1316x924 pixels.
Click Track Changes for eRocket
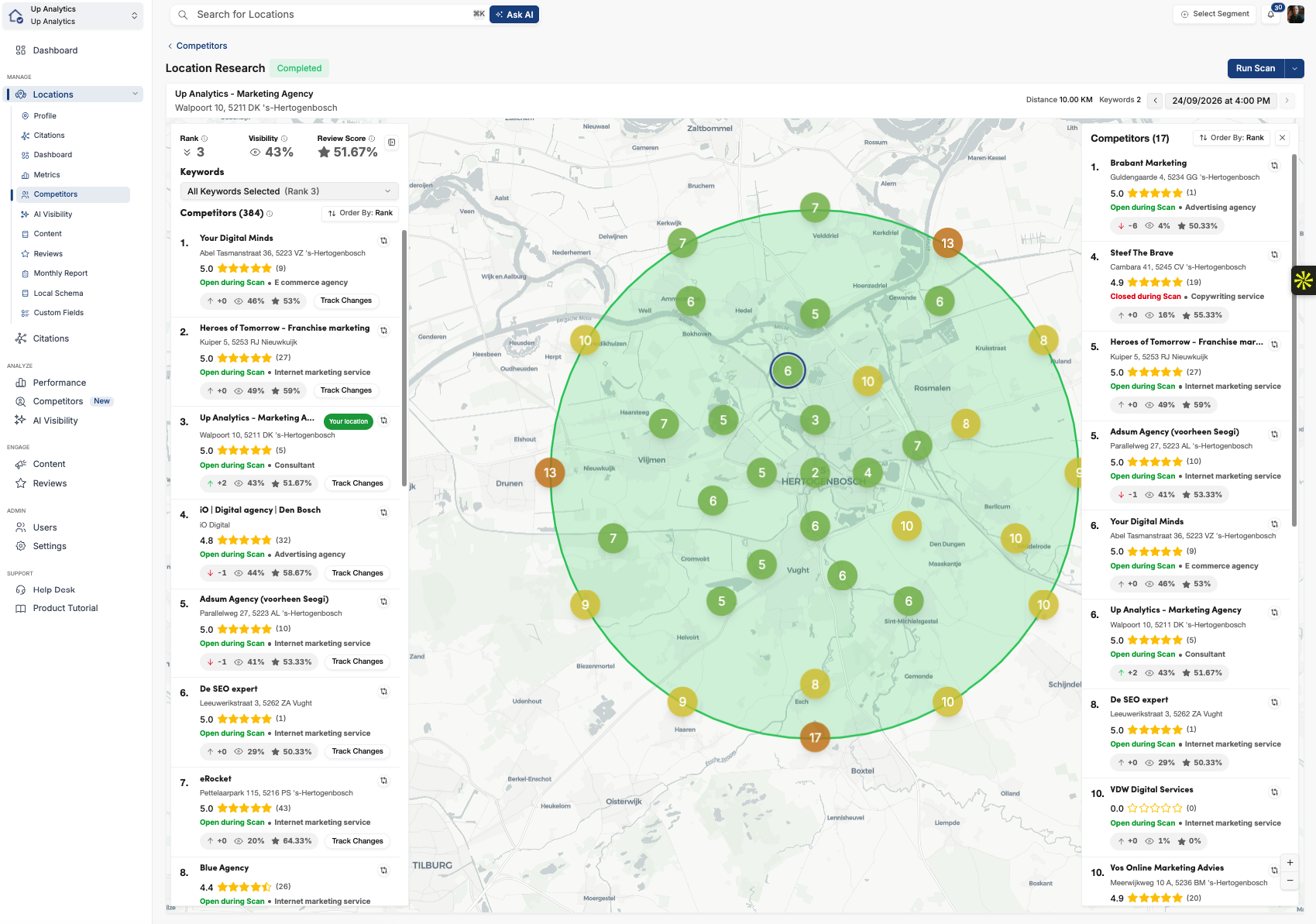tap(358, 841)
